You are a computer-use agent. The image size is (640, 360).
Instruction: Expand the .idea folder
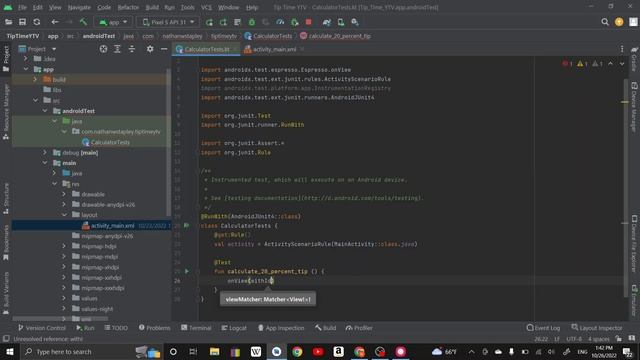point(26,58)
